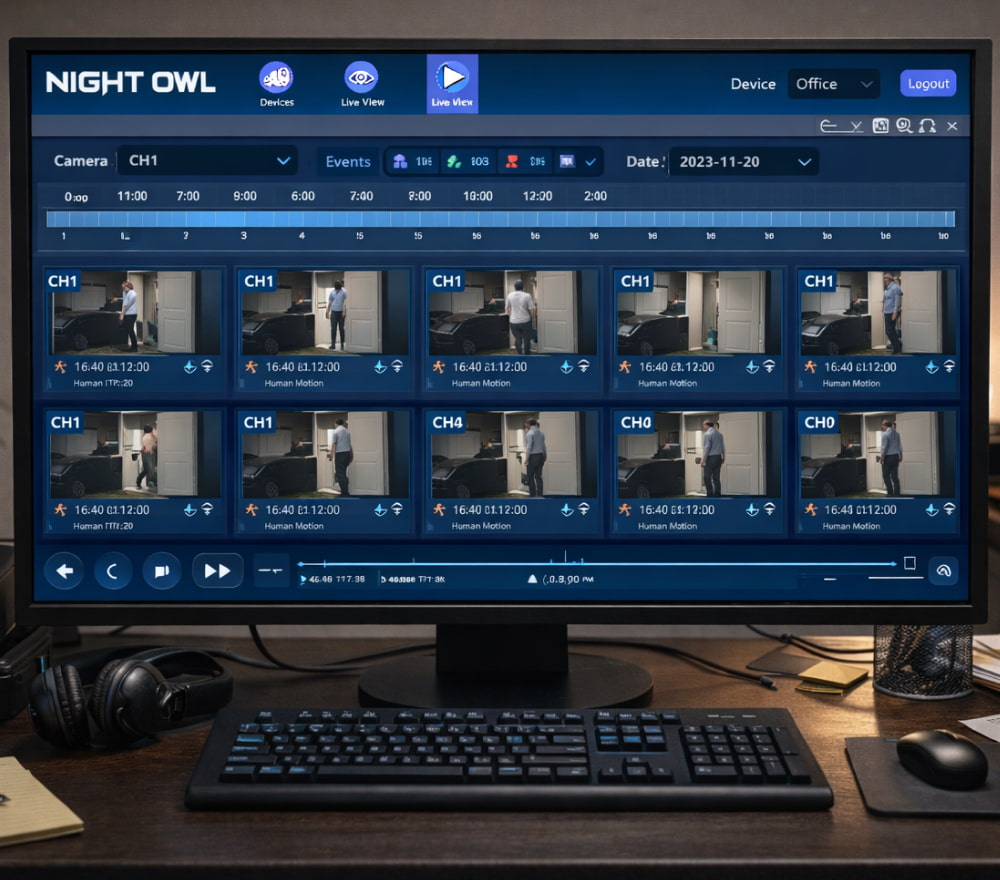Open the Camera CH1 dropdown
Viewport: 1000px width, 880px height.
click(207, 160)
